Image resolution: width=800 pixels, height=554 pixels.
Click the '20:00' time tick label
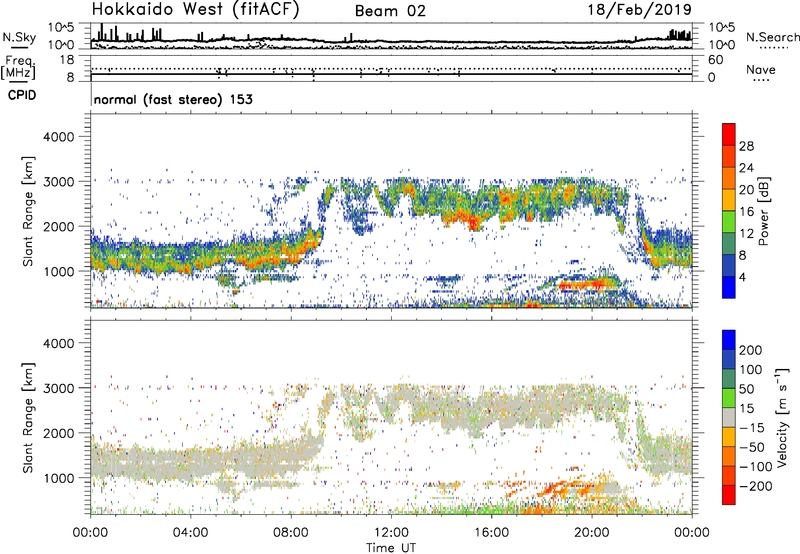[x=592, y=533]
